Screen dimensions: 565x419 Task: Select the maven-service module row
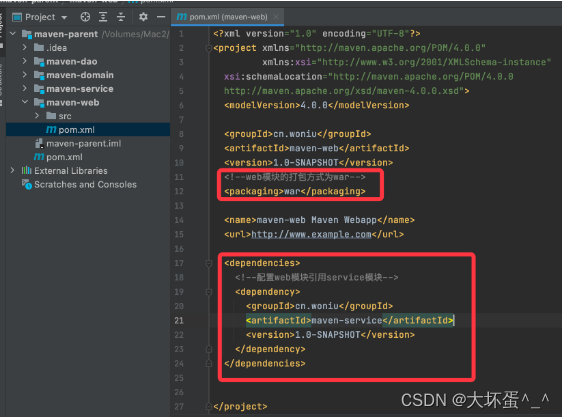point(88,89)
